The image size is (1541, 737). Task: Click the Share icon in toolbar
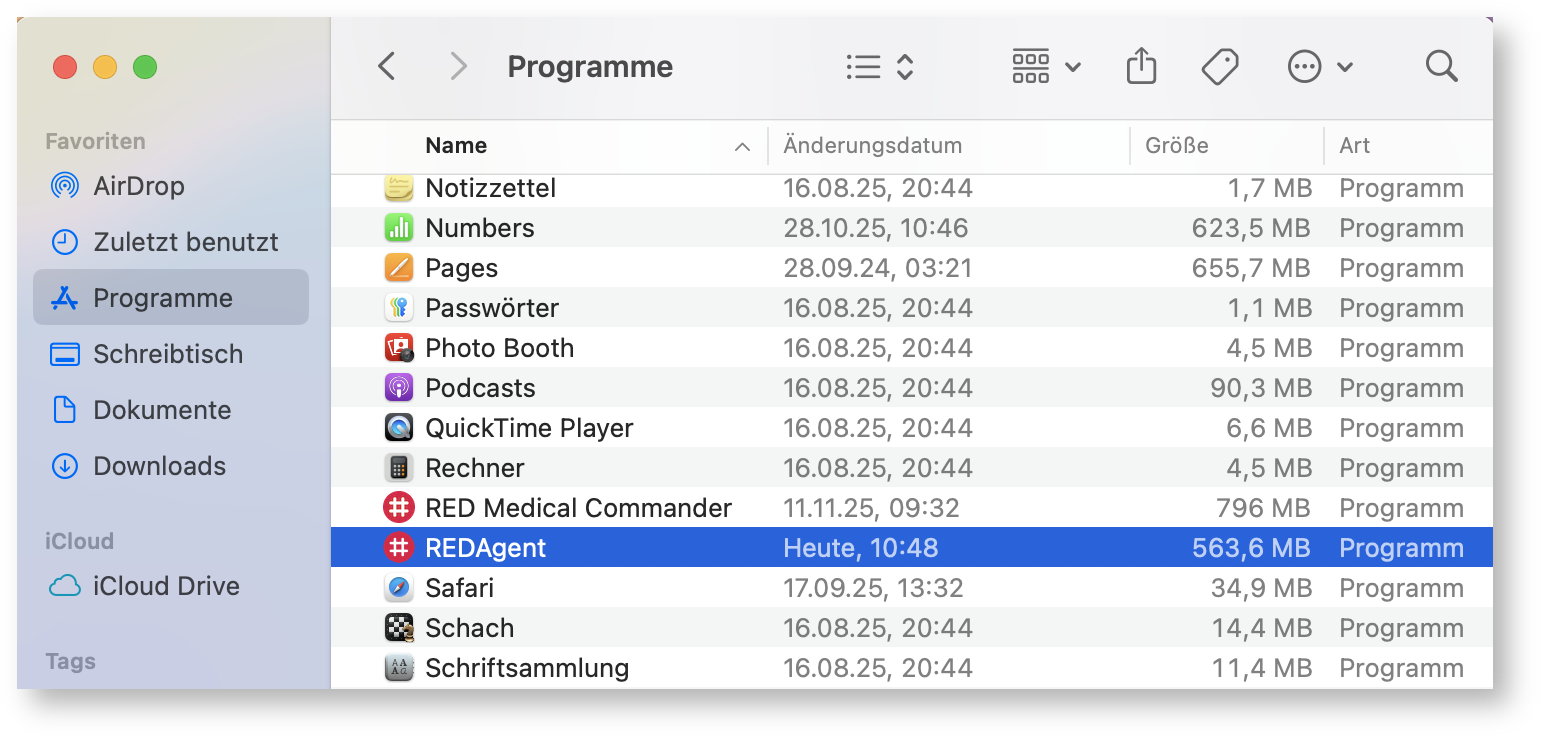coord(1141,67)
